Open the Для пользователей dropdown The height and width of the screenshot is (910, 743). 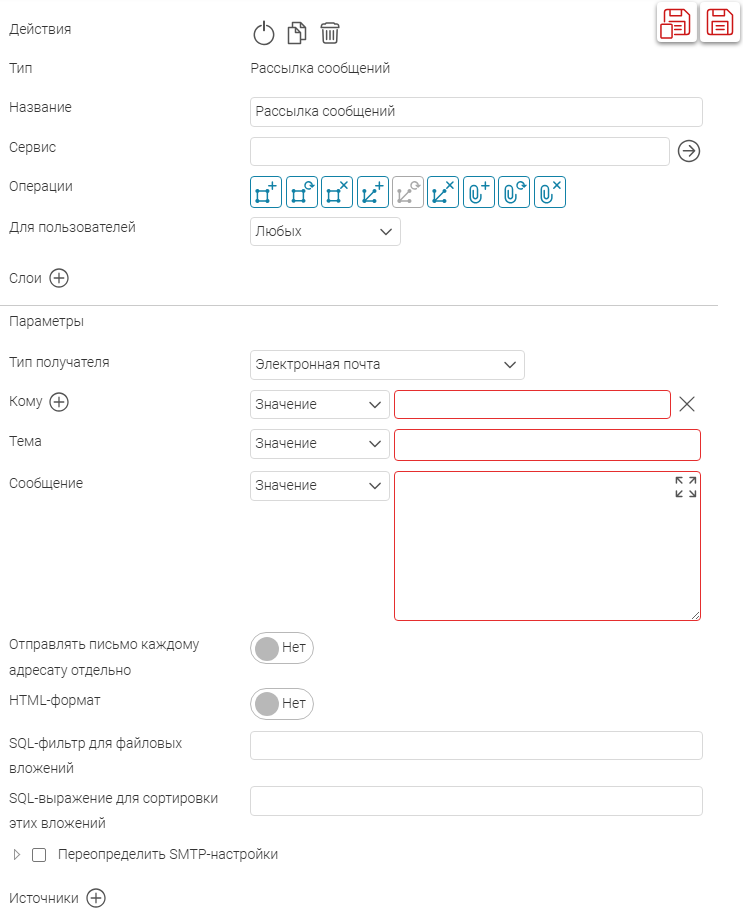pyautogui.click(x=325, y=232)
